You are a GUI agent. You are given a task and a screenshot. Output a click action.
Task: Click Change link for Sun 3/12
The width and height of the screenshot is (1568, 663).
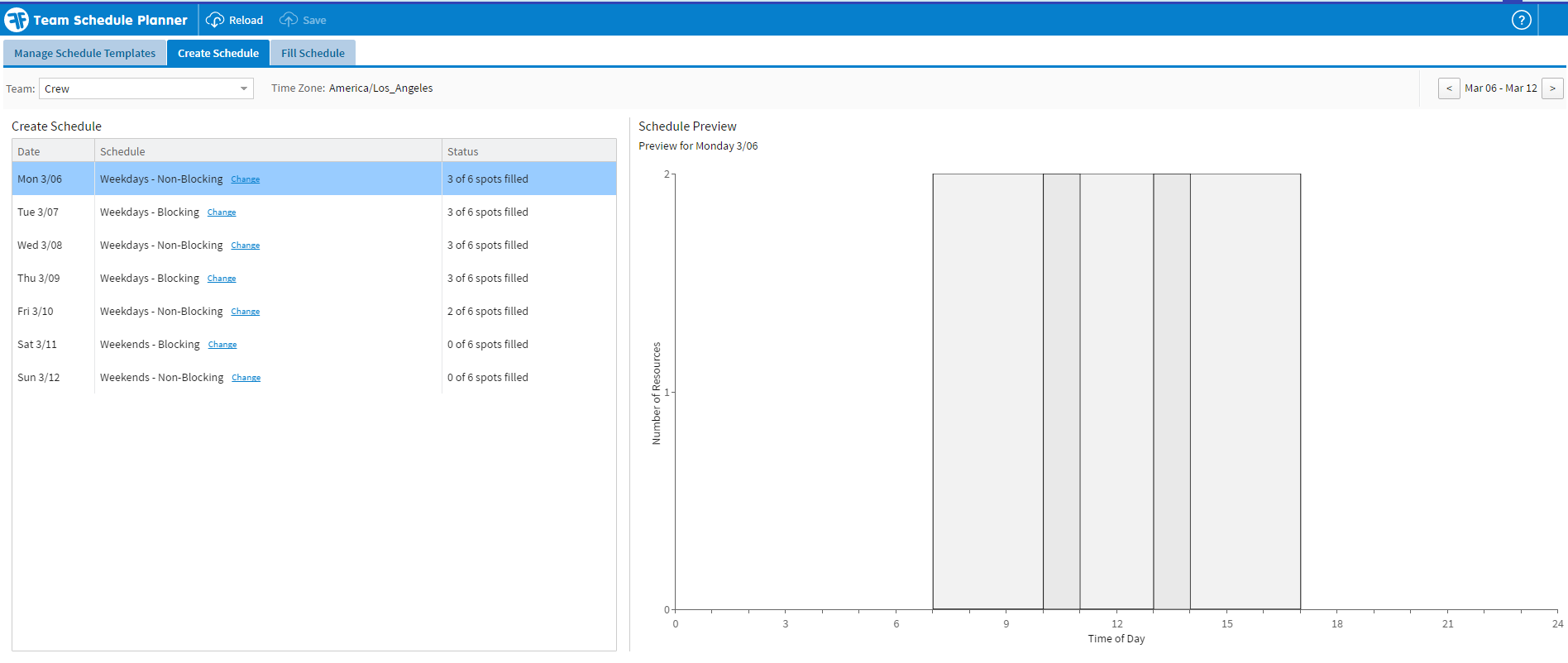click(x=246, y=378)
